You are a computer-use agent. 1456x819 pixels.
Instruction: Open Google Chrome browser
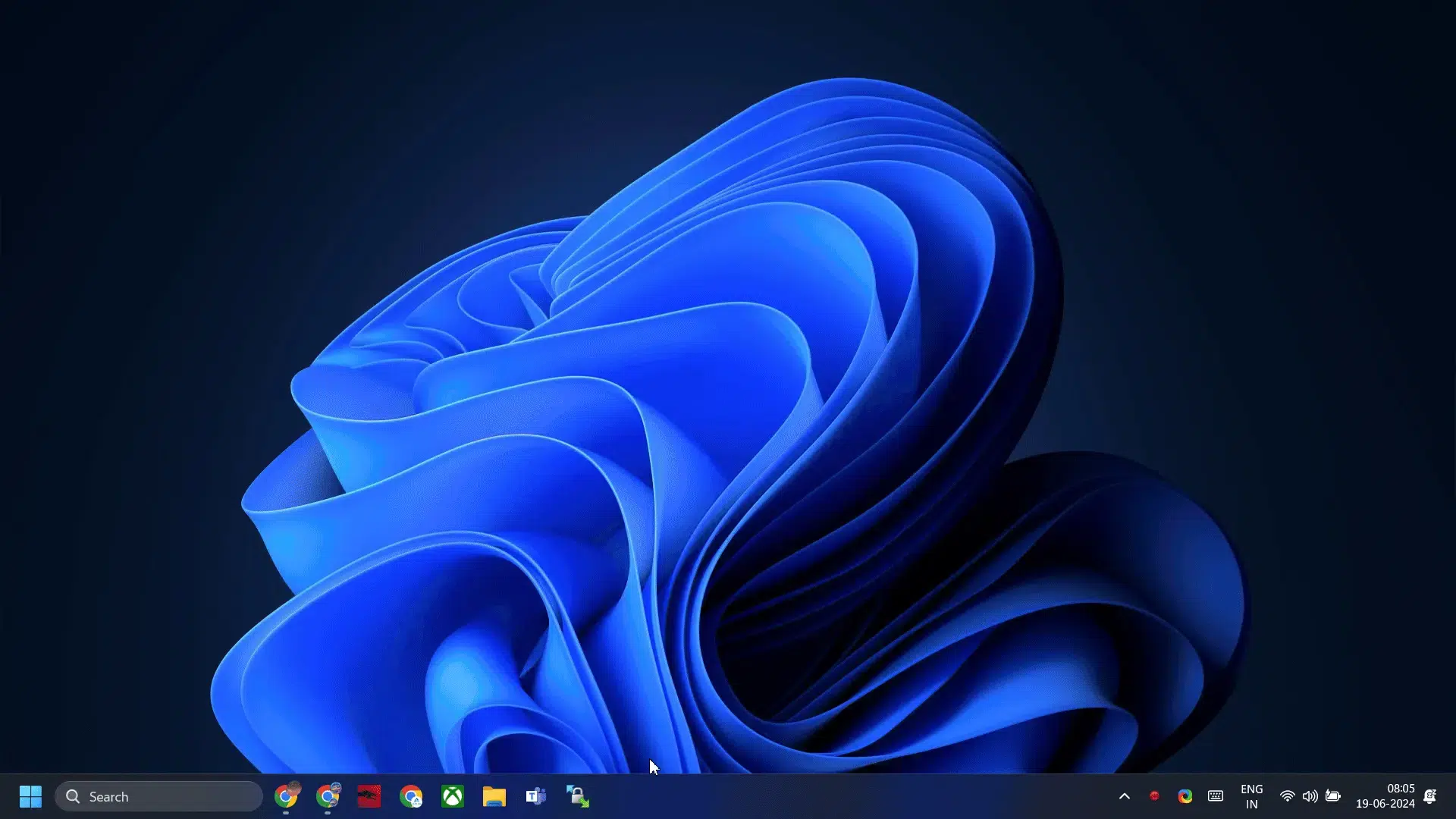[x=286, y=796]
